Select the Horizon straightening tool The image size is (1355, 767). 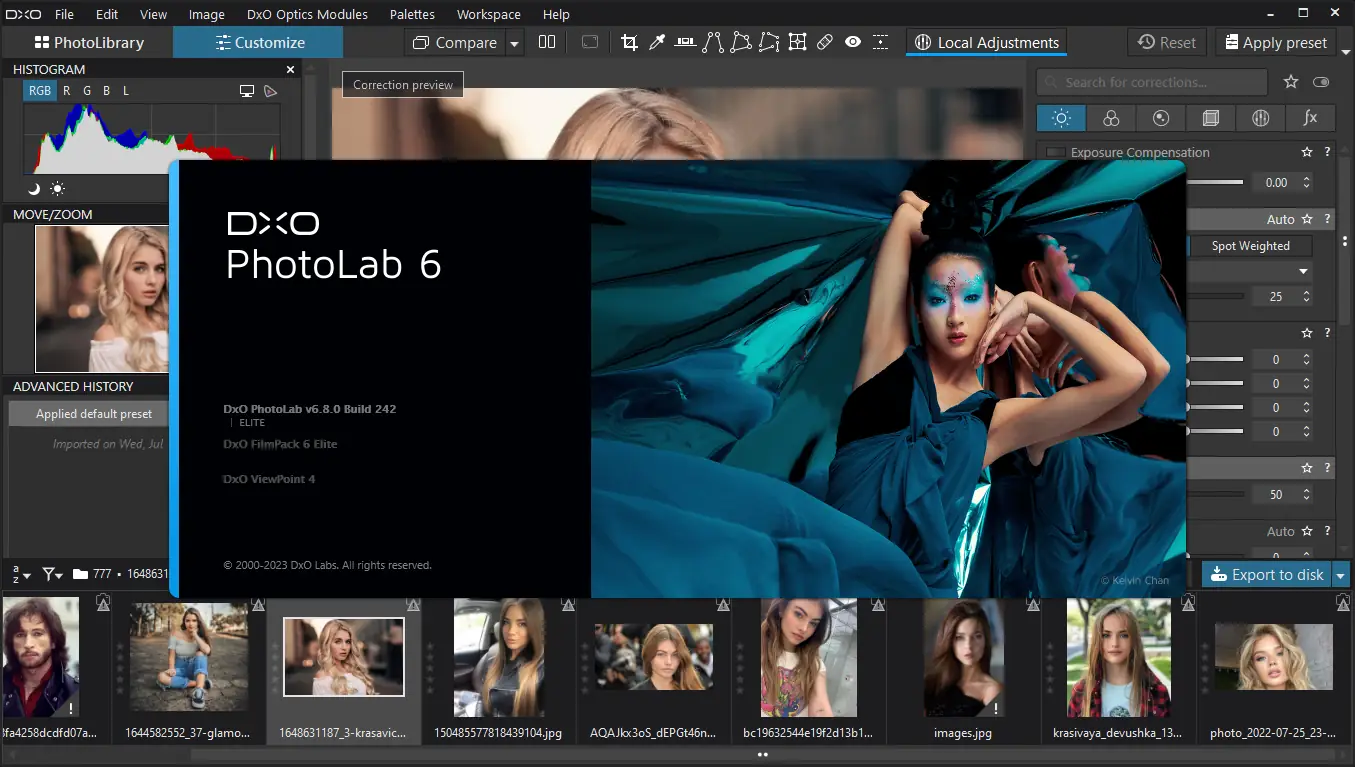(685, 42)
